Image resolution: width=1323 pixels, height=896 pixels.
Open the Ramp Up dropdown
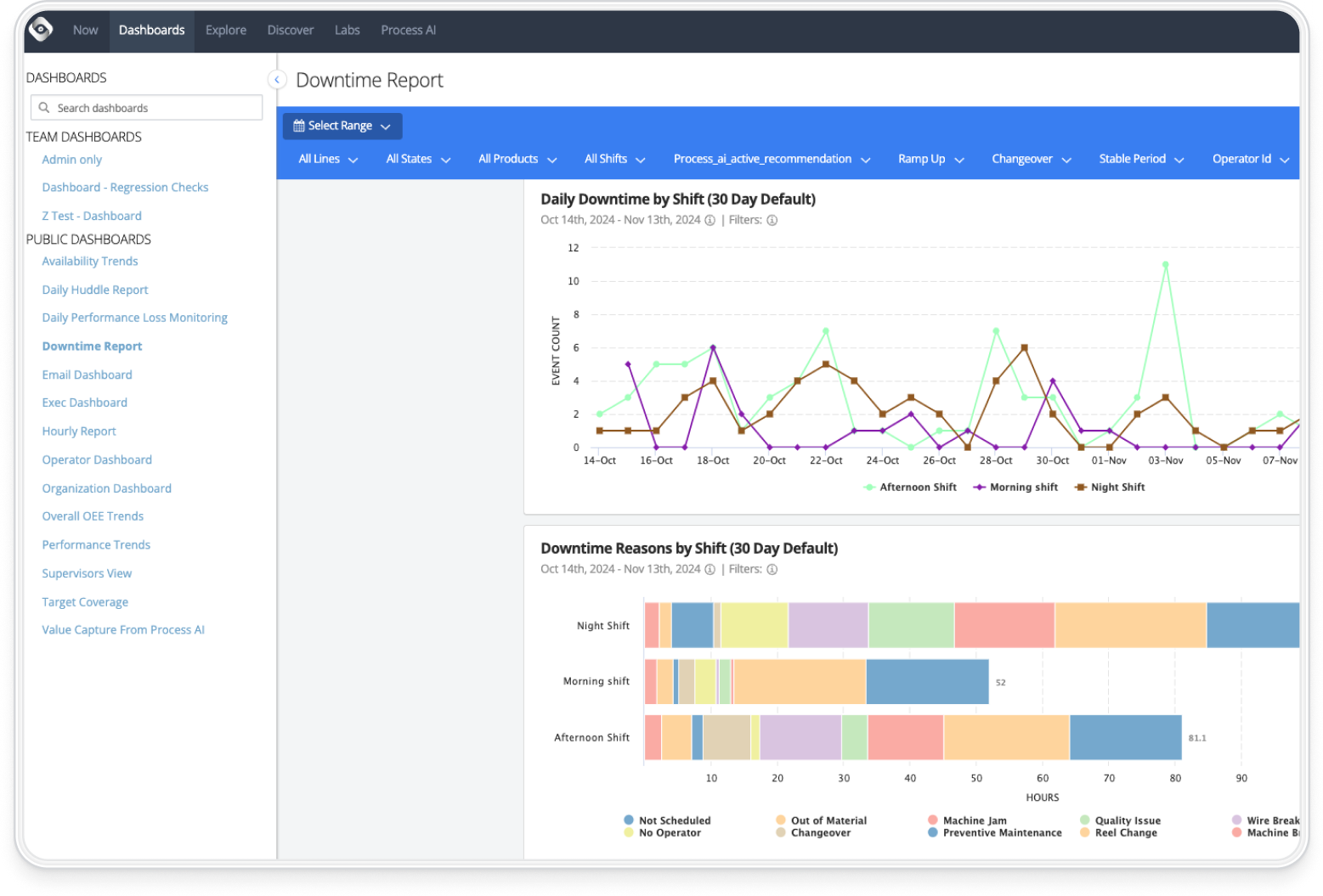(x=930, y=159)
